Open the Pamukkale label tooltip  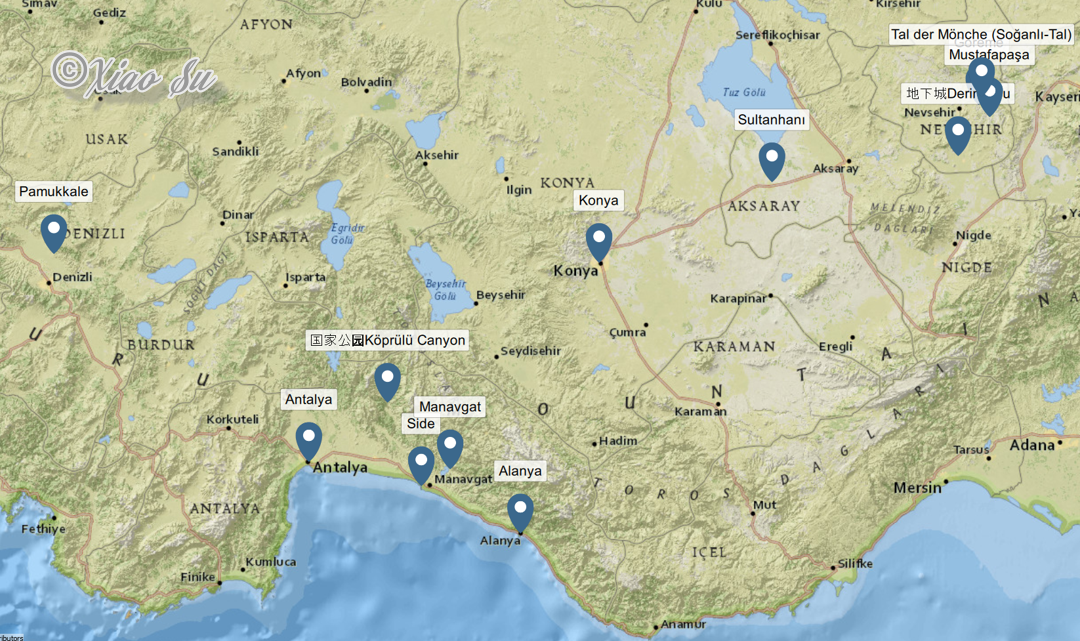coord(54,191)
